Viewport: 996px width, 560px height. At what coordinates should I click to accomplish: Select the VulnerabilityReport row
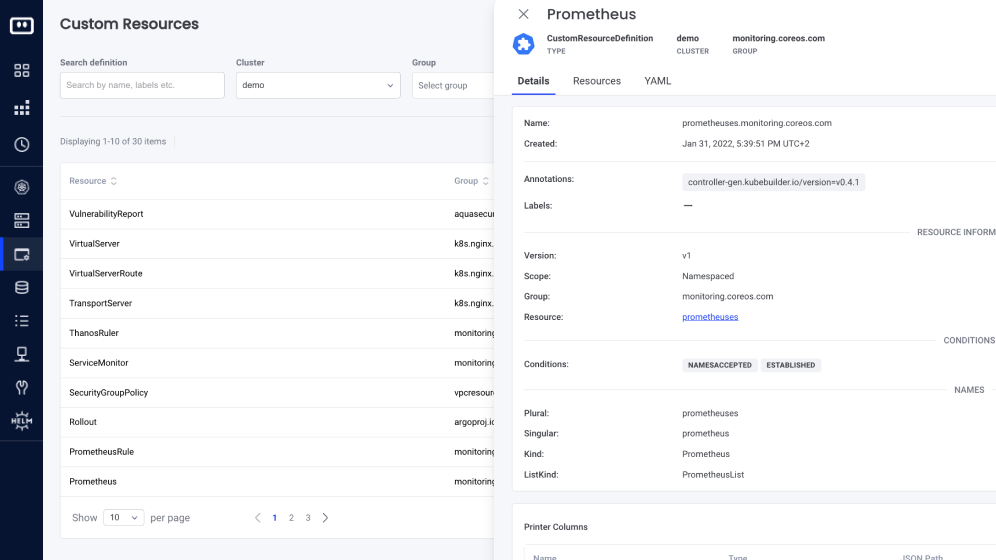(x=277, y=214)
